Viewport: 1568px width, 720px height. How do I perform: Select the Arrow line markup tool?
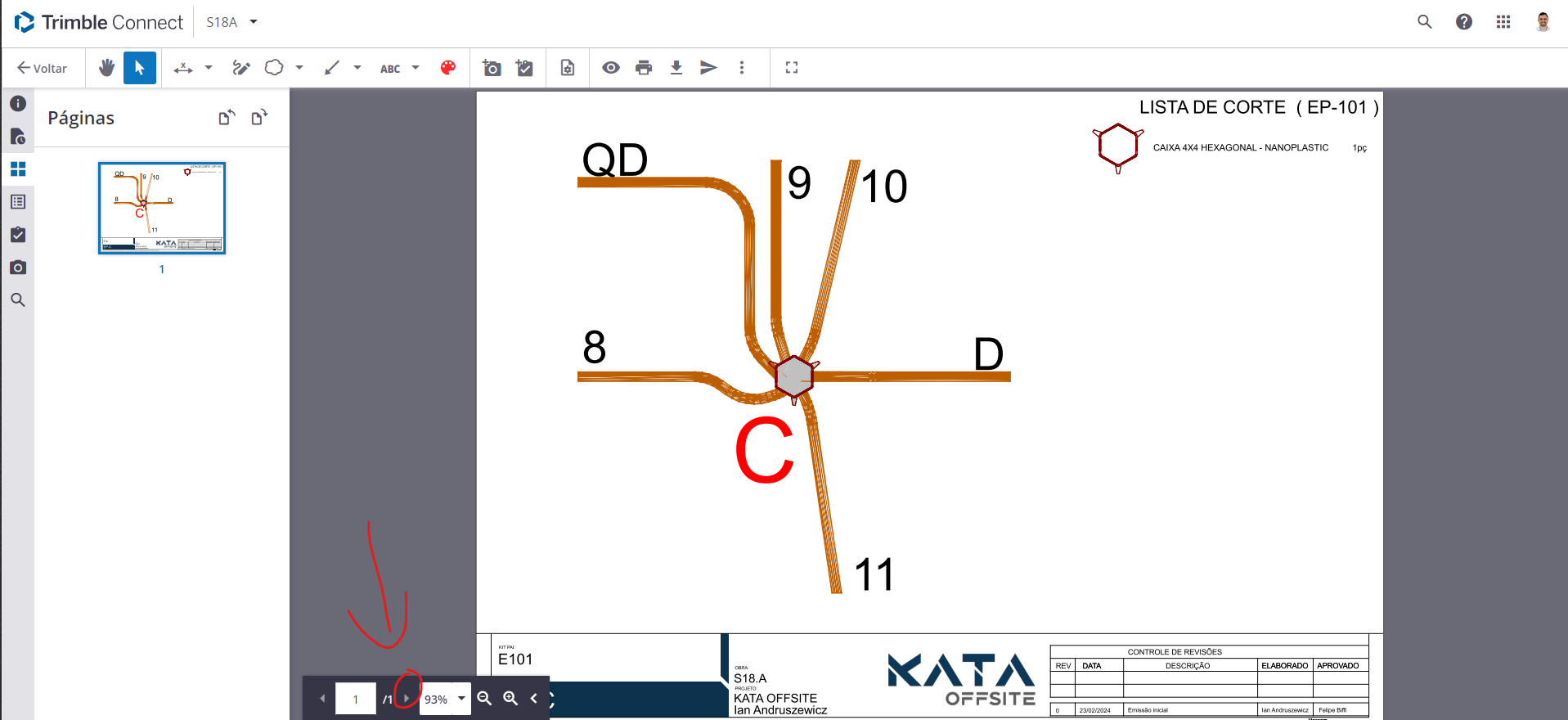click(x=331, y=68)
